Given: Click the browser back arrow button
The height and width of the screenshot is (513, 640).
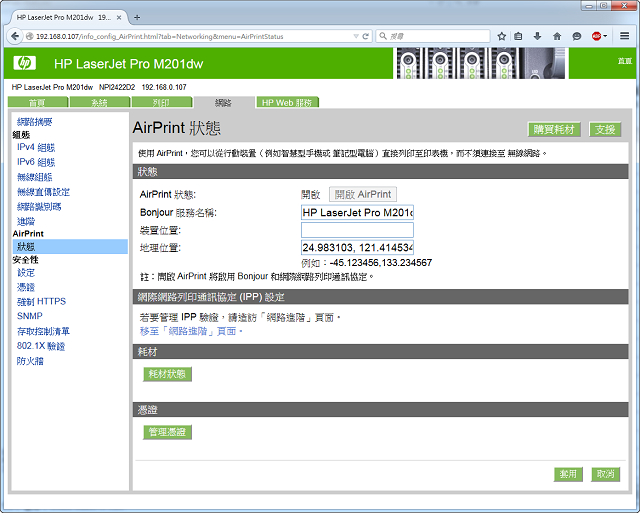Looking at the screenshot, I should (15, 36).
